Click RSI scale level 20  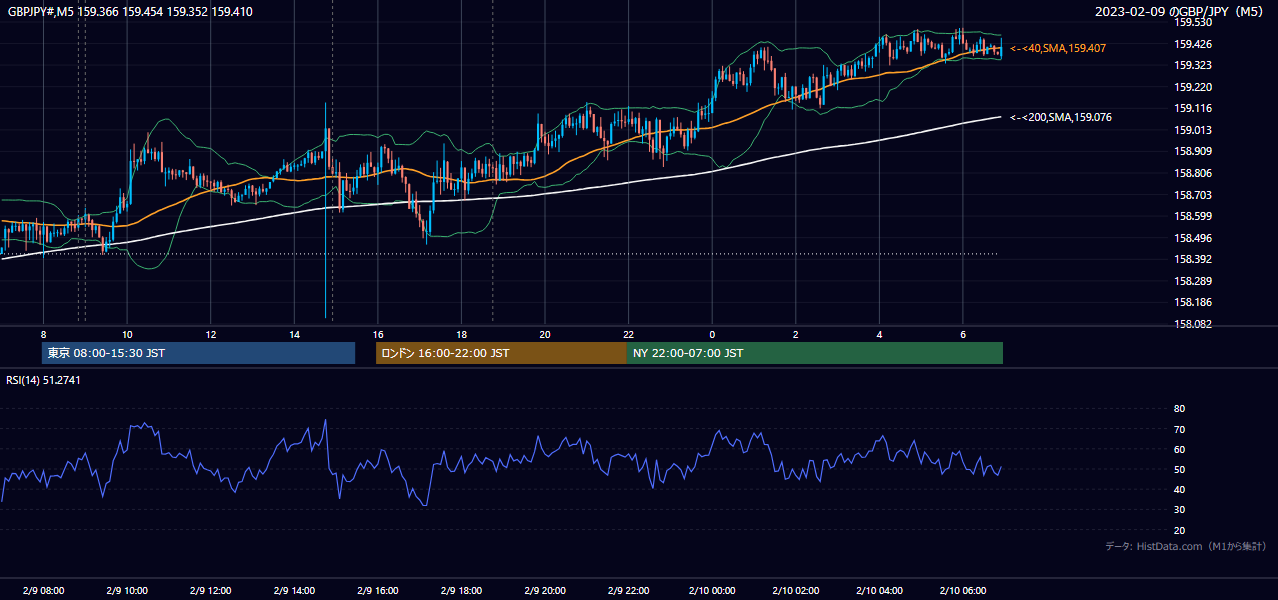coord(1180,531)
